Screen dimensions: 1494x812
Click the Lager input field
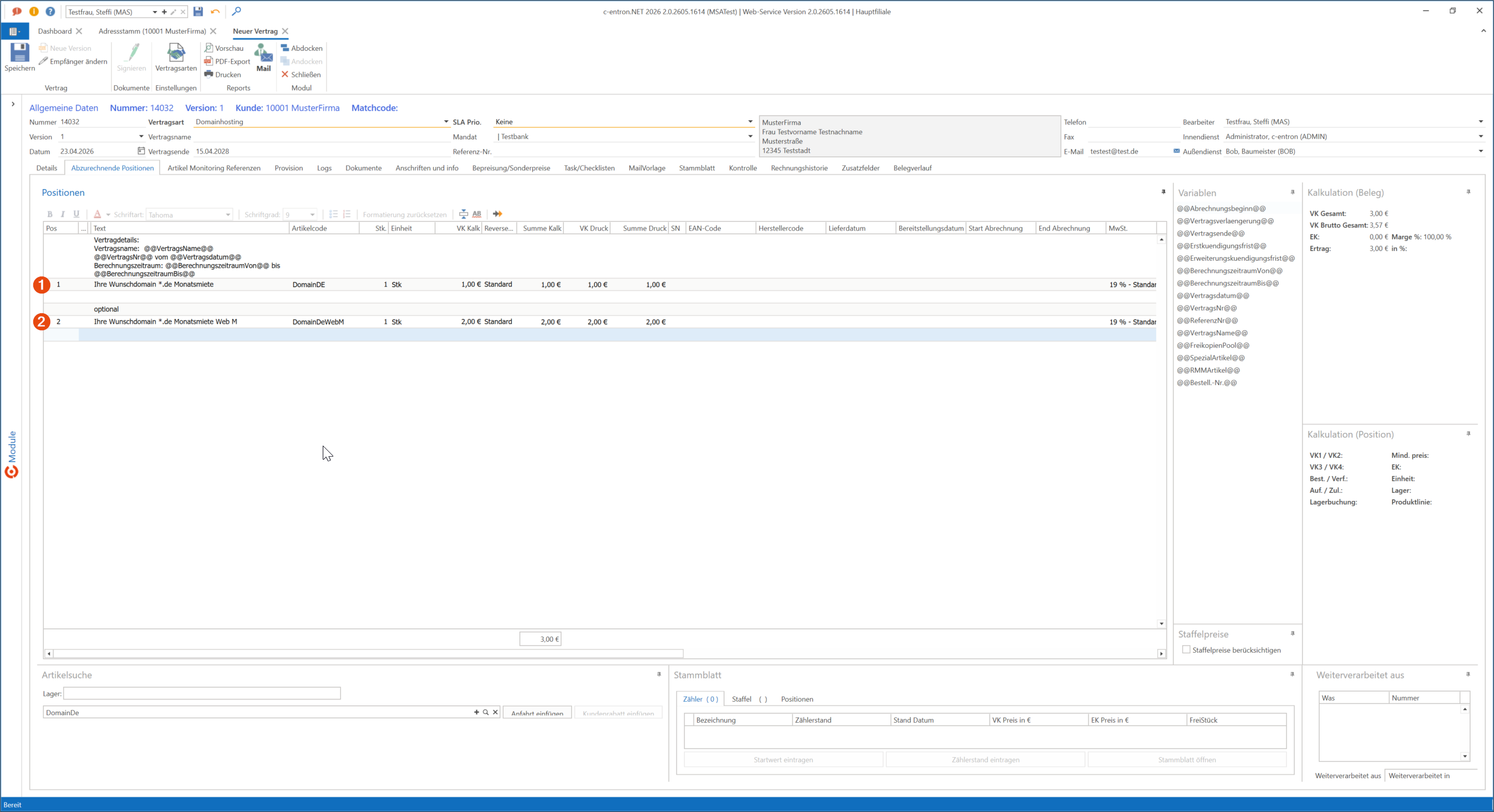pyautogui.click(x=202, y=693)
